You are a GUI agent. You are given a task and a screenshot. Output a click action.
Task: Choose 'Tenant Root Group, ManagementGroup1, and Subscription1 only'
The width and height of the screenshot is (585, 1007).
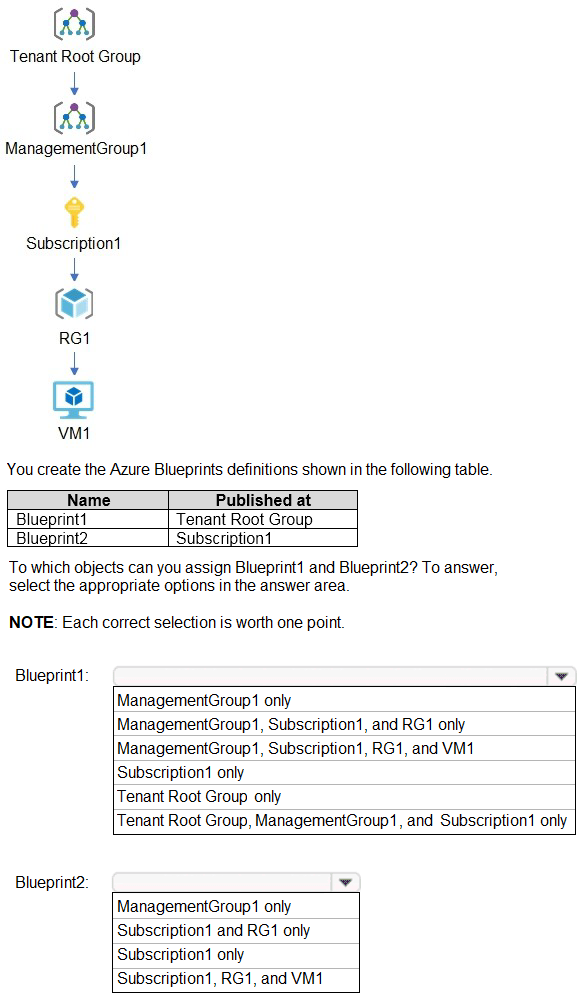[344, 821]
